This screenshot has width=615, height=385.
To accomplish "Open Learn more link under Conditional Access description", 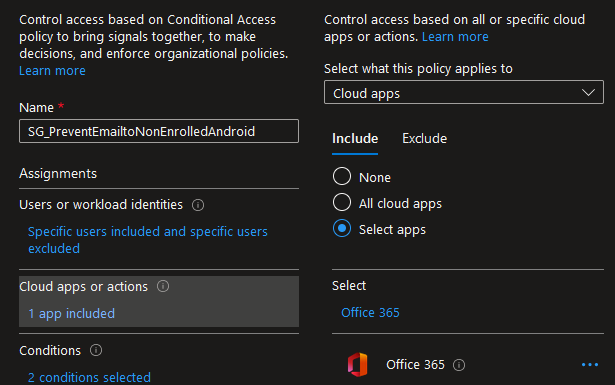I will click(x=52, y=71).
